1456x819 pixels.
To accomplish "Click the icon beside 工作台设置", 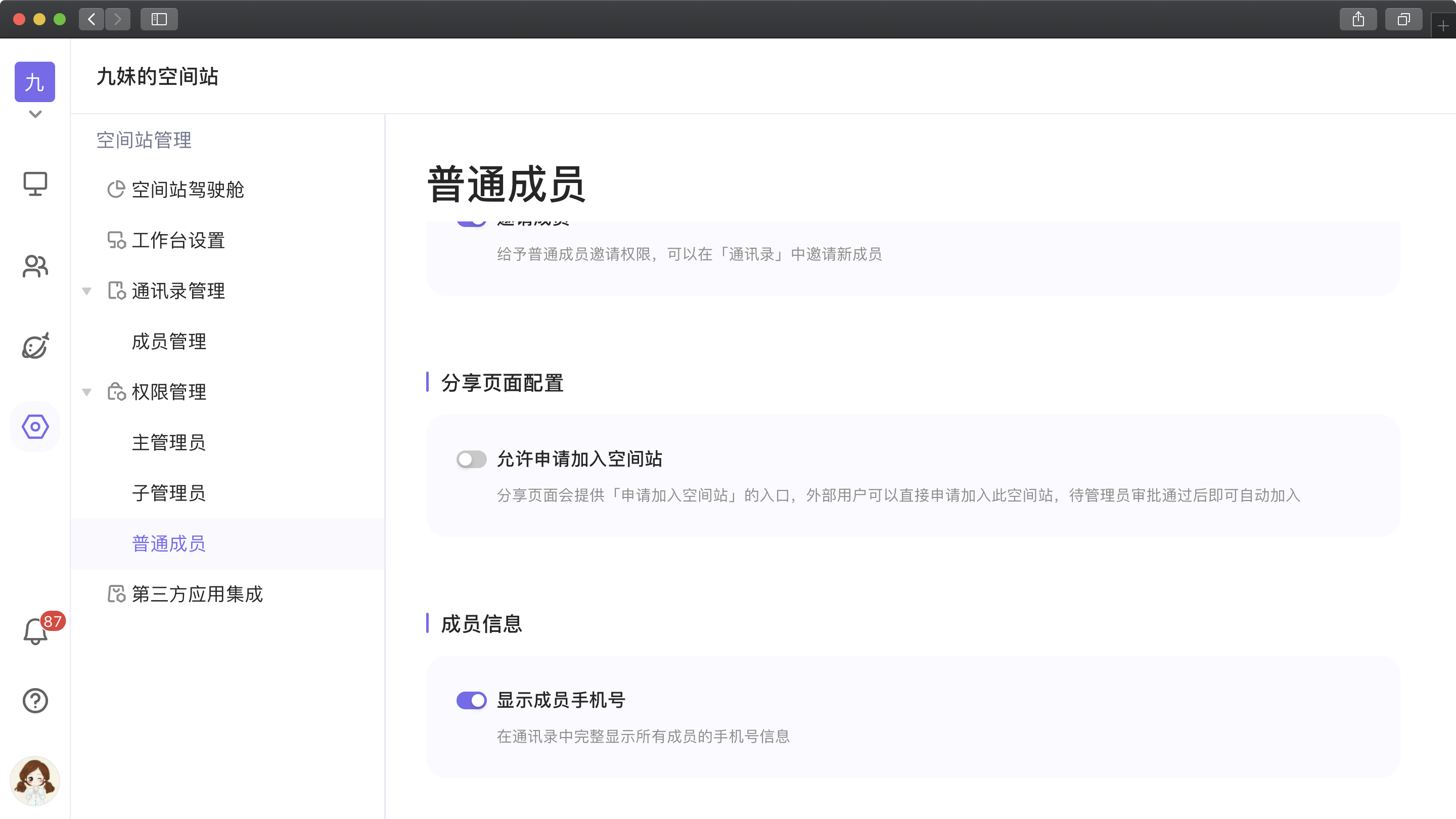I will point(116,240).
